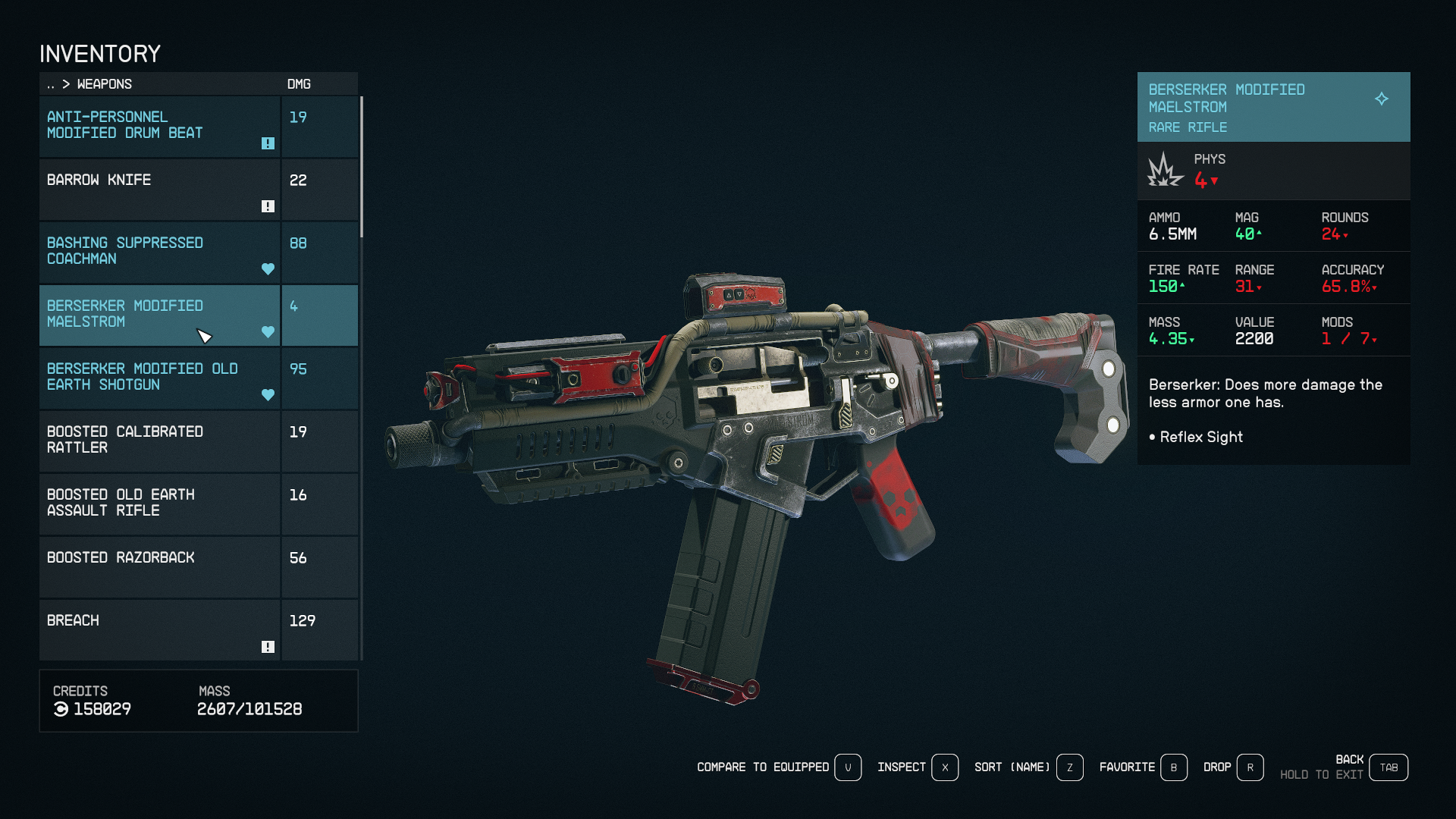Screen dimensions: 1456x819
Task: Click the FAVORITE B button
Action: click(x=1173, y=767)
